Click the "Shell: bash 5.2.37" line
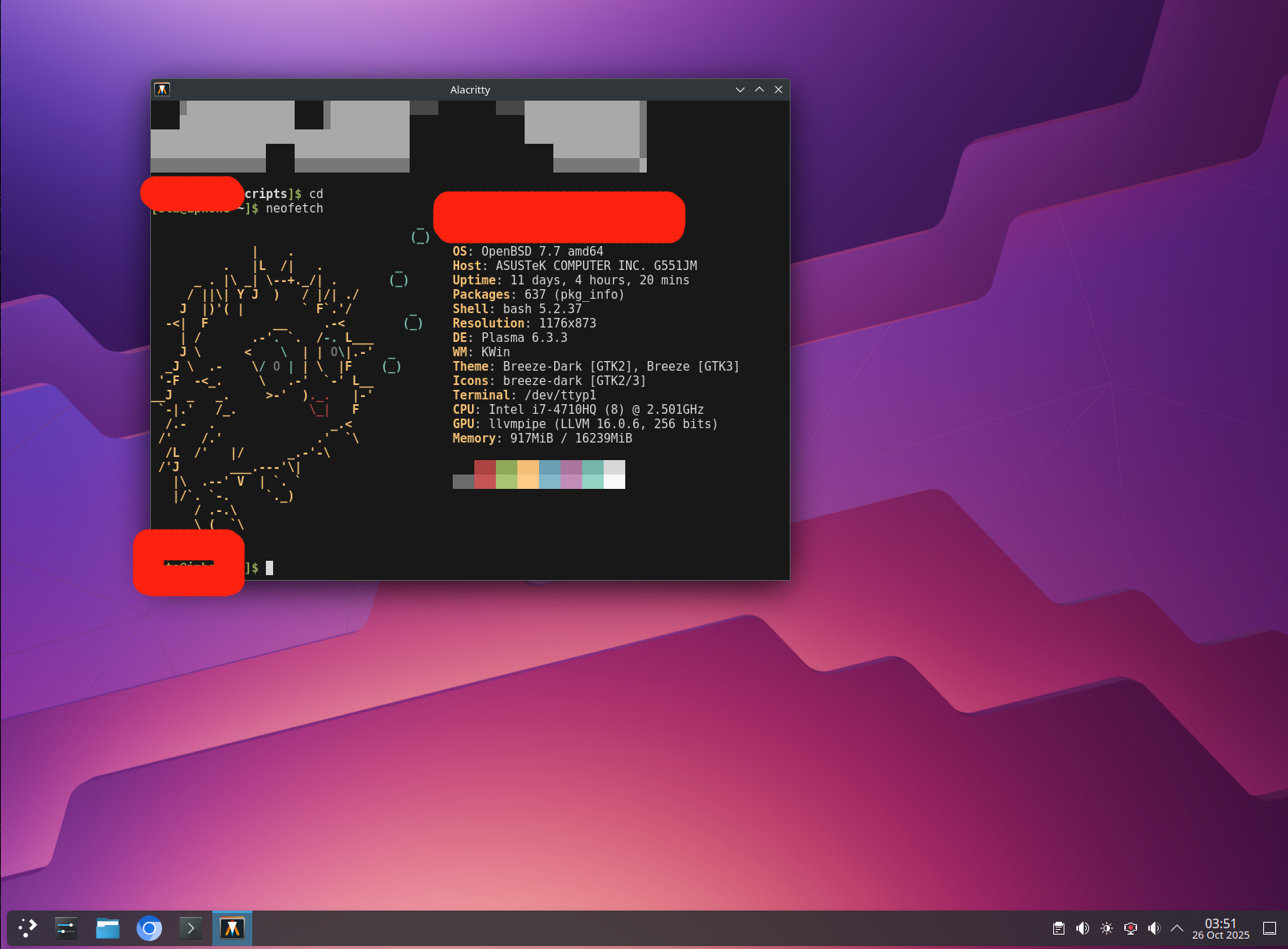 click(517, 309)
